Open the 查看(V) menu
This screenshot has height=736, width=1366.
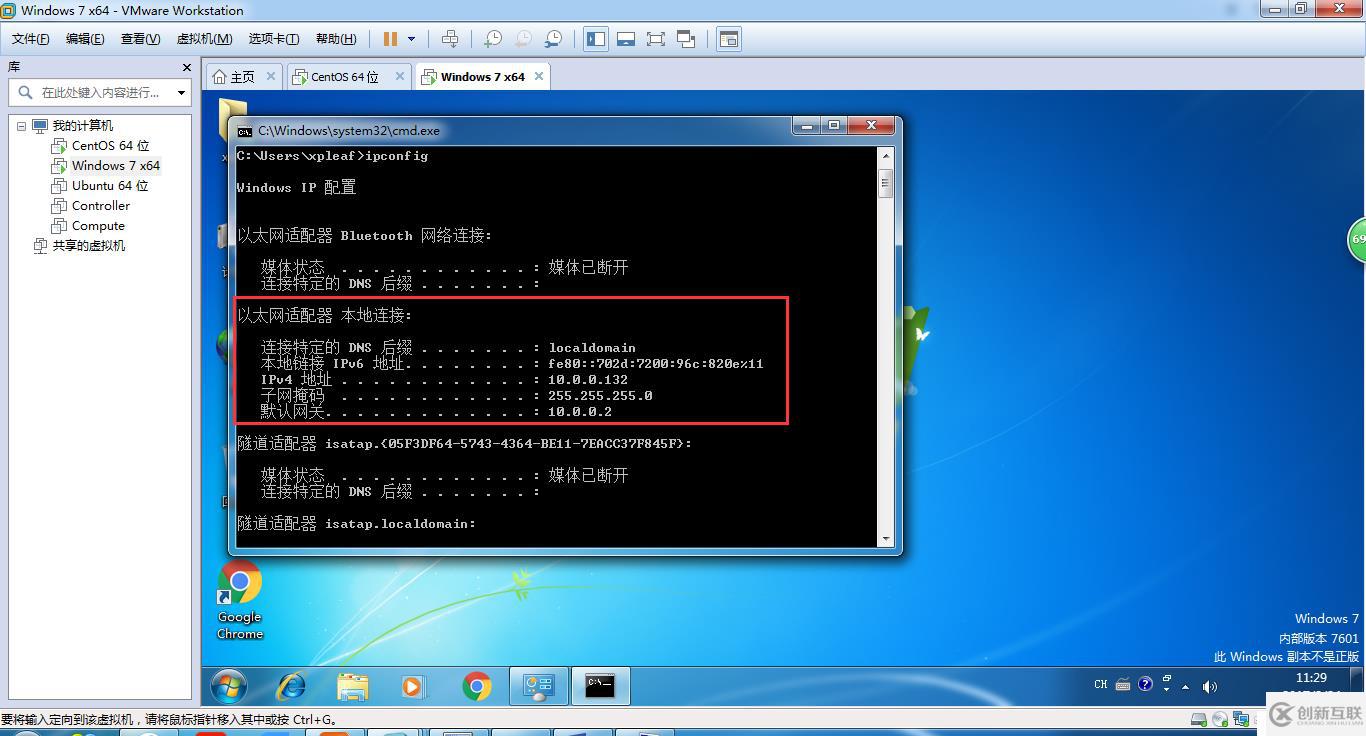click(140, 39)
